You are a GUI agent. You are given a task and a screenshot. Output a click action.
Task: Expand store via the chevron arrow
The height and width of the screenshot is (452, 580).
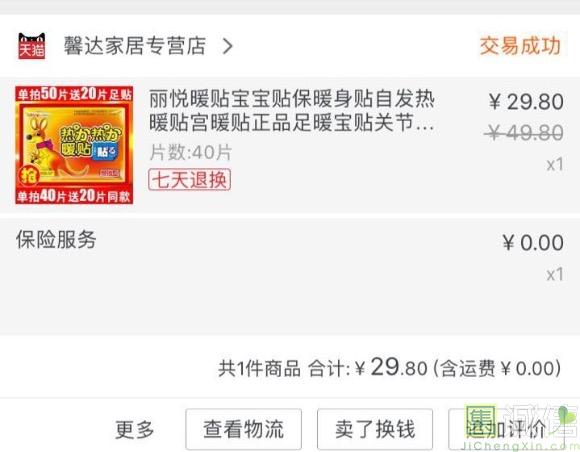click(227, 46)
